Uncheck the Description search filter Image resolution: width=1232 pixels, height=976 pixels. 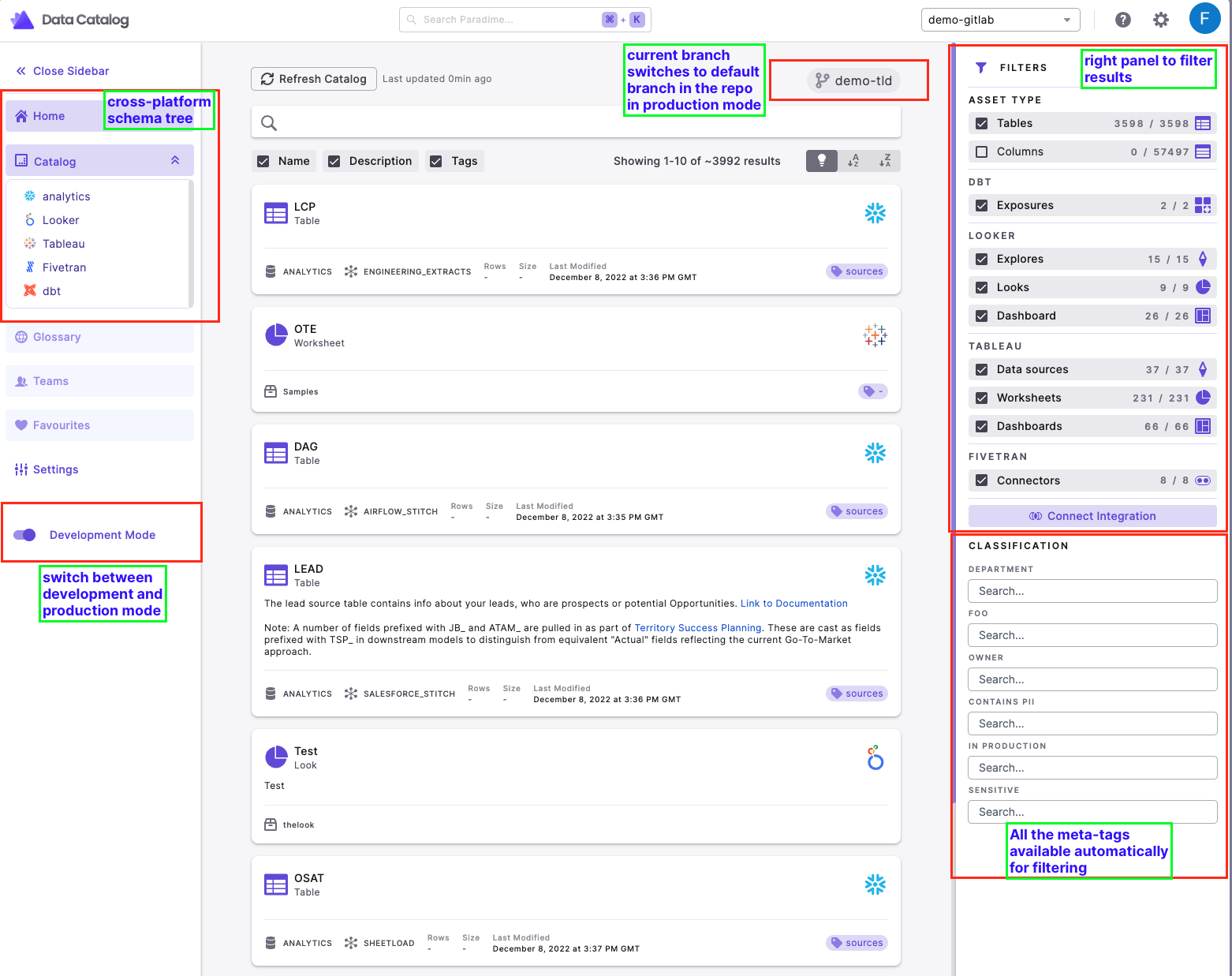tap(334, 160)
